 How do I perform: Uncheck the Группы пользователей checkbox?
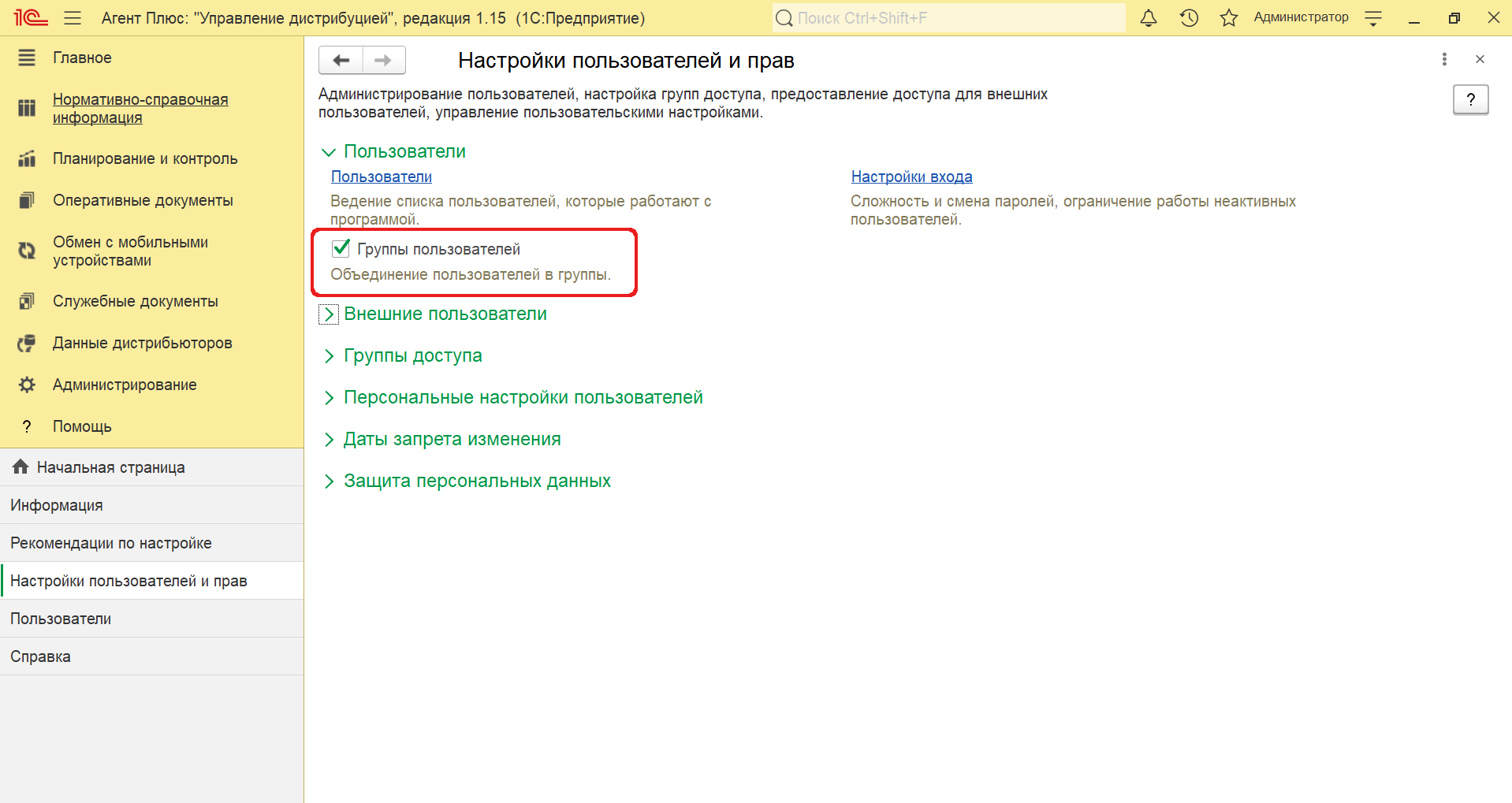pos(341,249)
